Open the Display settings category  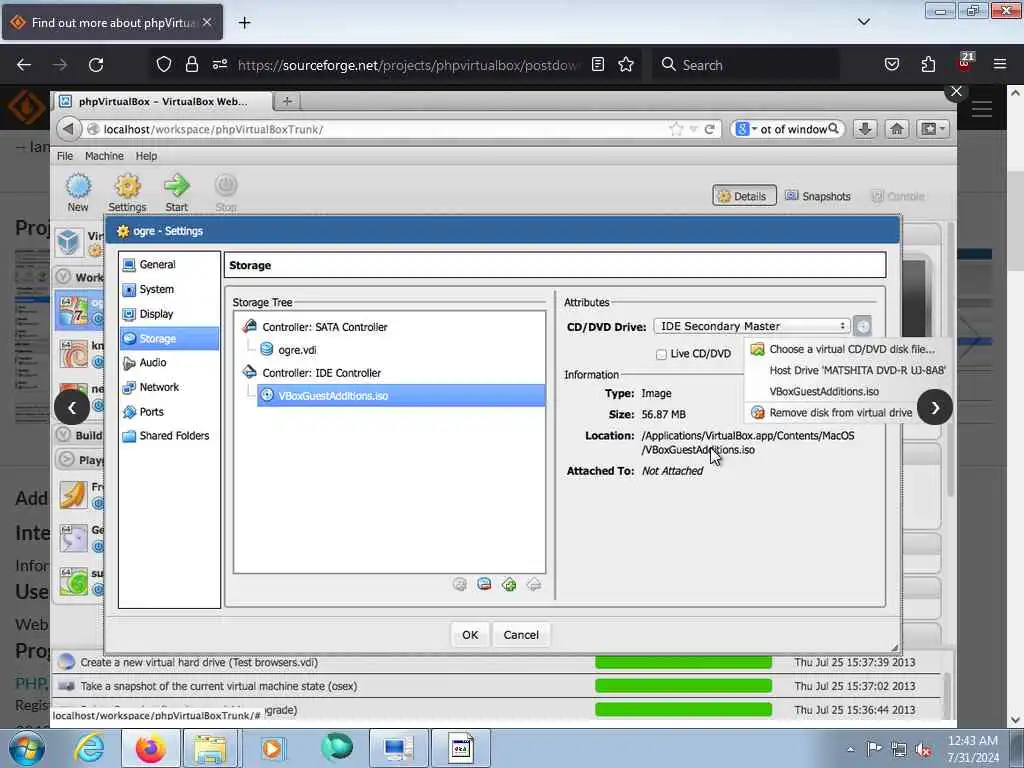[169, 314]
